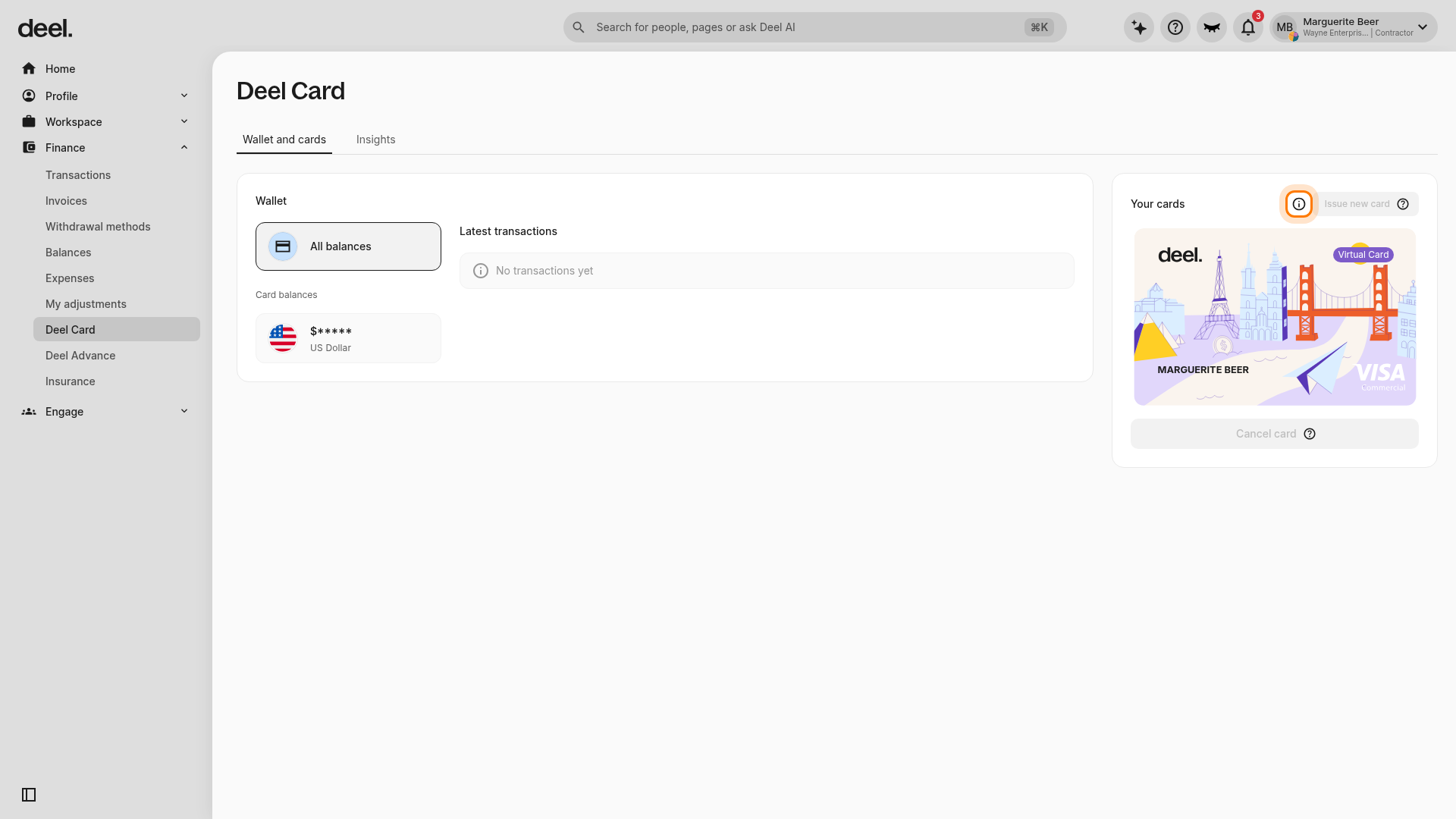Viewport: 1456px width, 819px height.
Task: Click the search input field
Action: [815, 27]
